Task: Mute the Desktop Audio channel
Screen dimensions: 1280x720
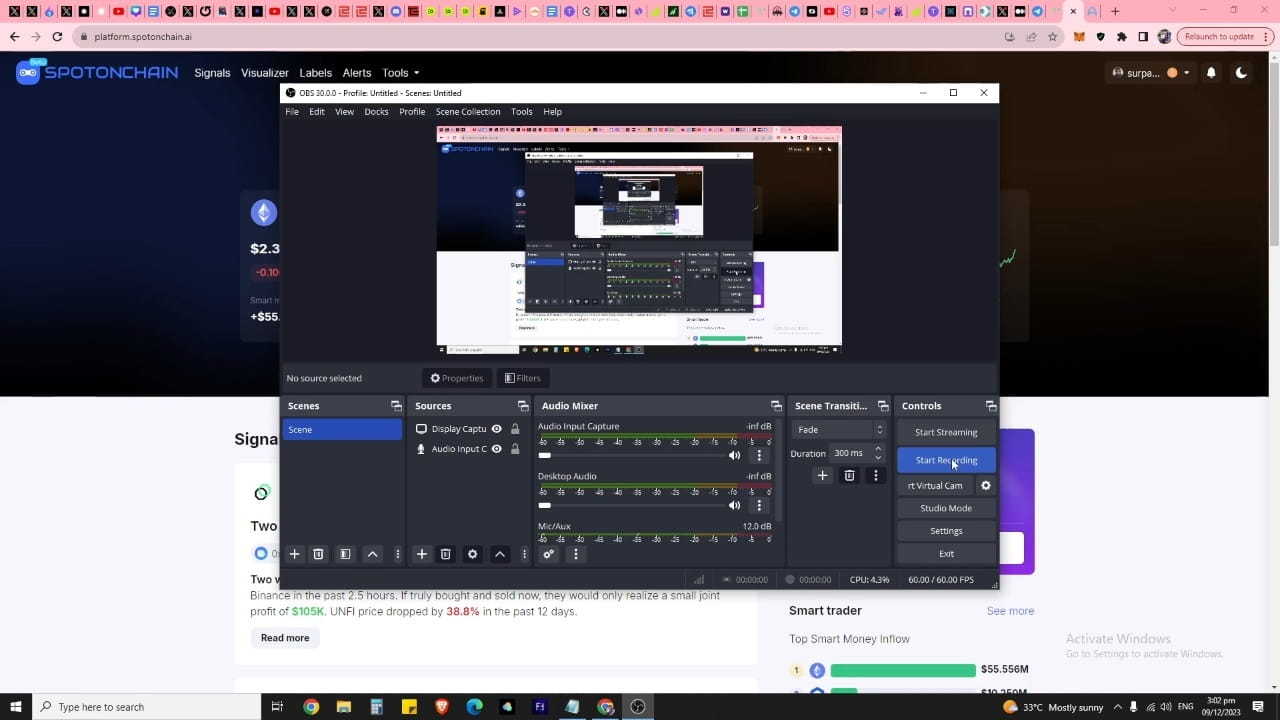Action: (735, 505)
